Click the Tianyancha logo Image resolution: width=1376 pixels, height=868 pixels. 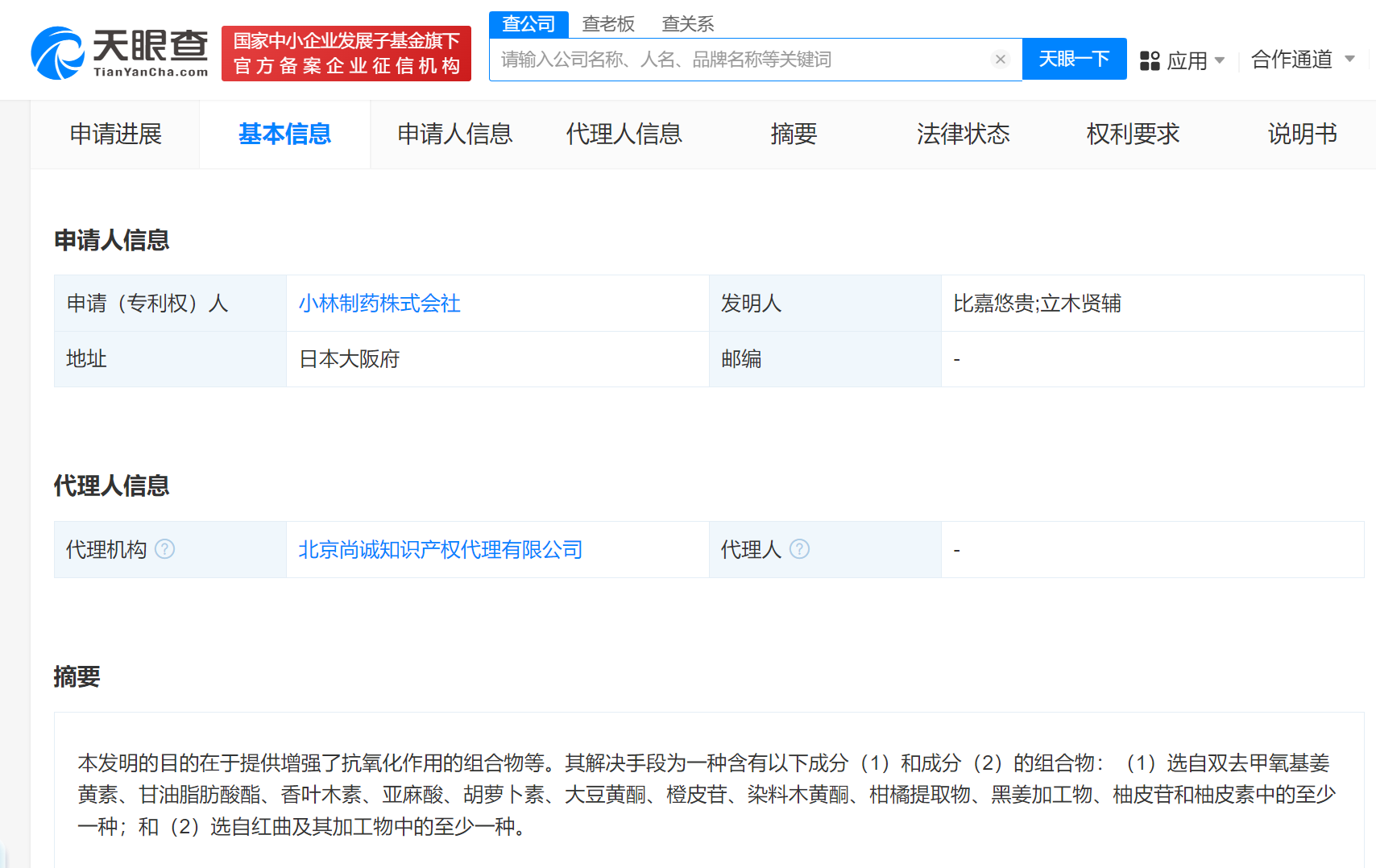[x=119, y=53]
